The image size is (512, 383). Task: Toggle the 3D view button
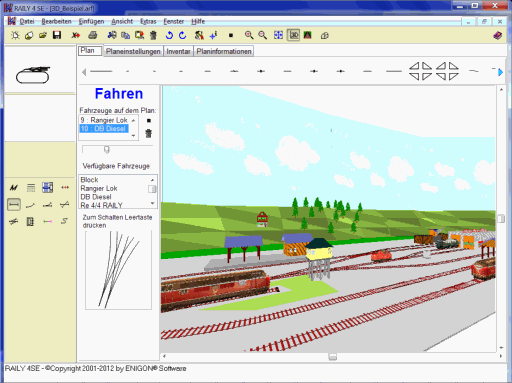pos(294,35)
